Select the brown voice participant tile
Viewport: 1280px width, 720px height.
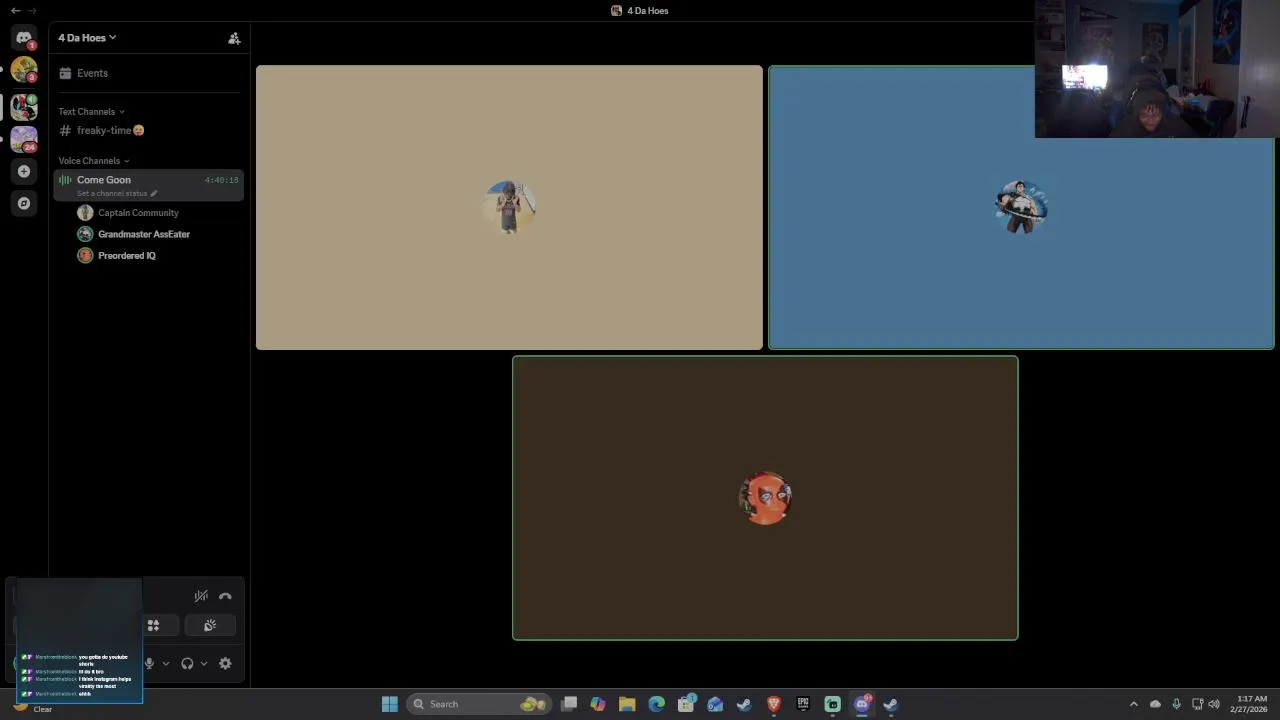[x=765, y=498]
